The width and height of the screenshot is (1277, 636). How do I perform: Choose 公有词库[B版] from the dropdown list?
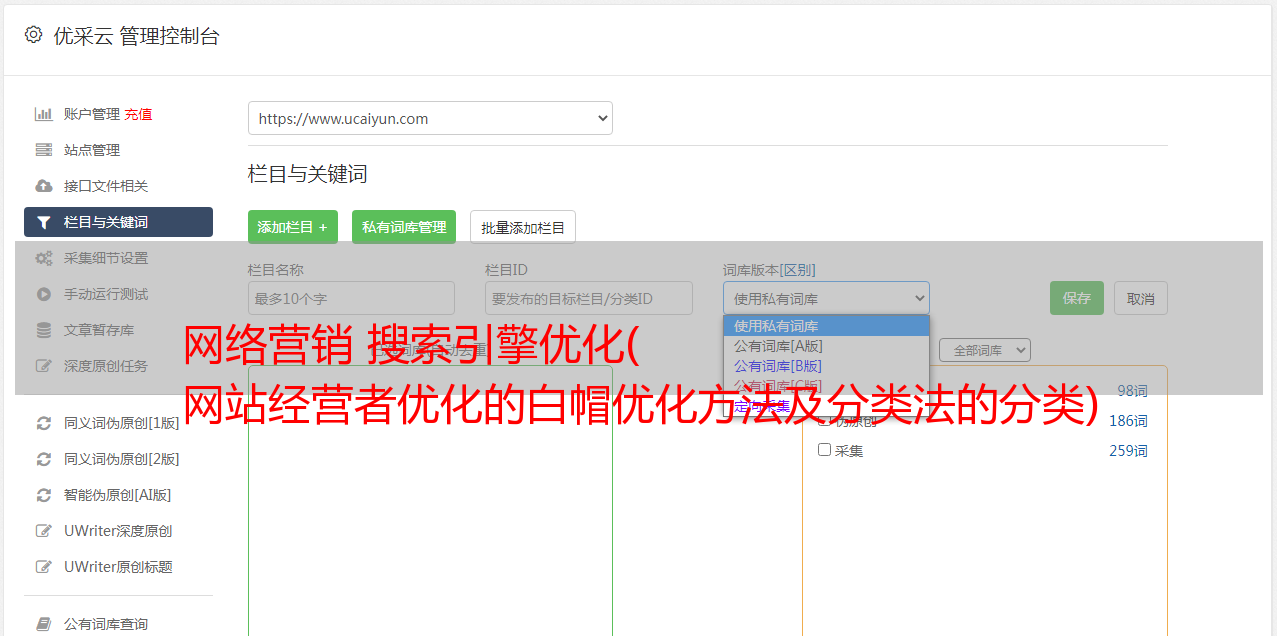coord(826,366)
